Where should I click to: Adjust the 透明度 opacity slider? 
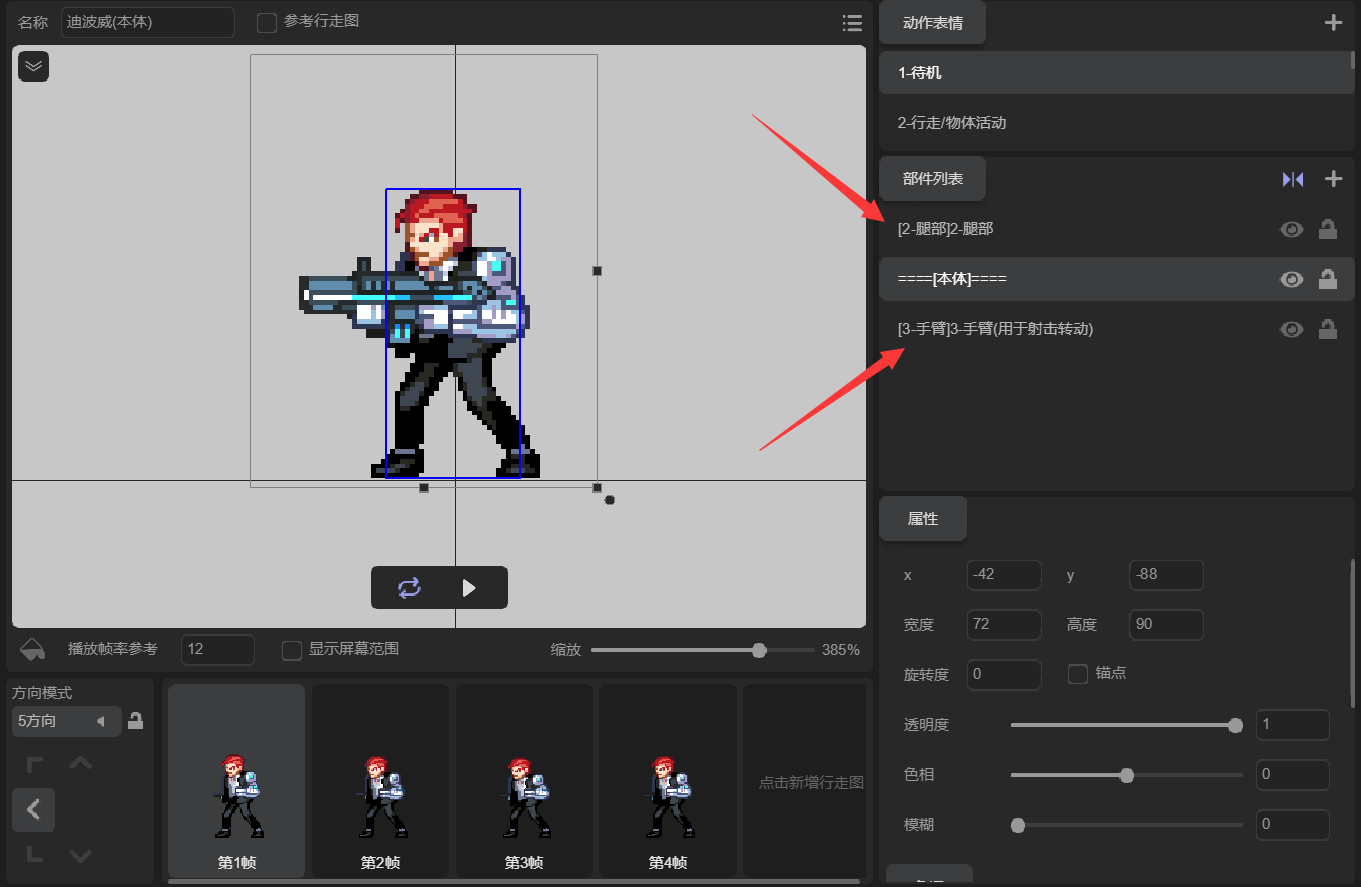(x=1126, y=725)
